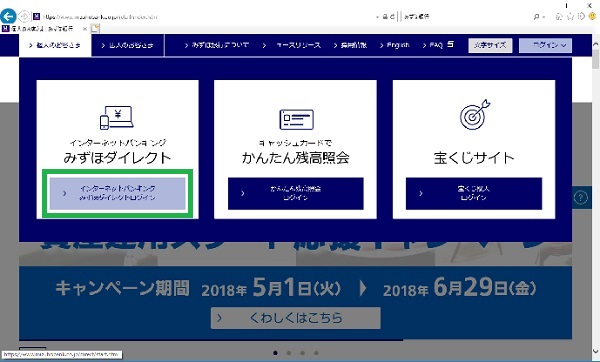The width and height of the screenshot is (600, 362).
Task: Click the くわしくはこちら banner button
Action: pos(295,318)
